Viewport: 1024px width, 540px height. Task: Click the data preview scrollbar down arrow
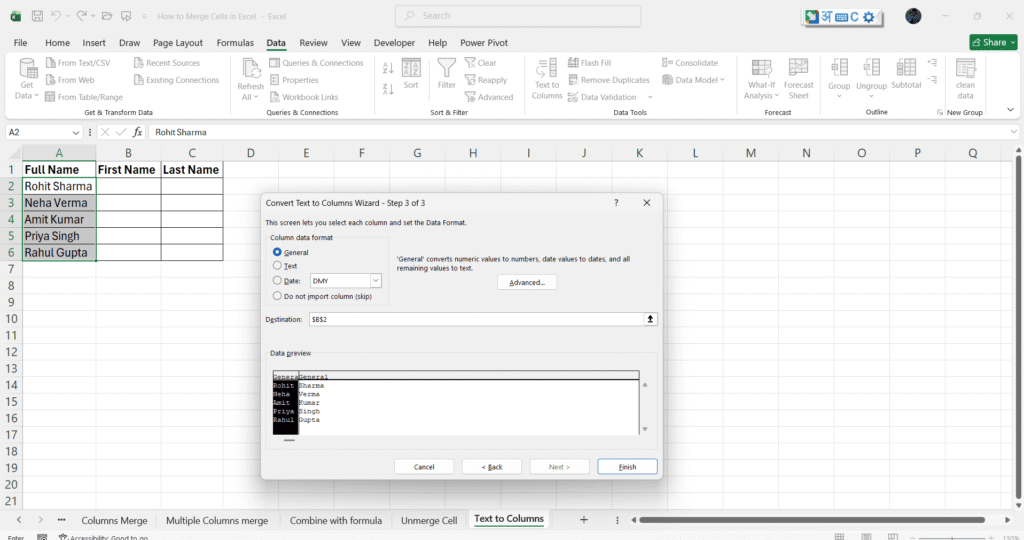(645, 429)
